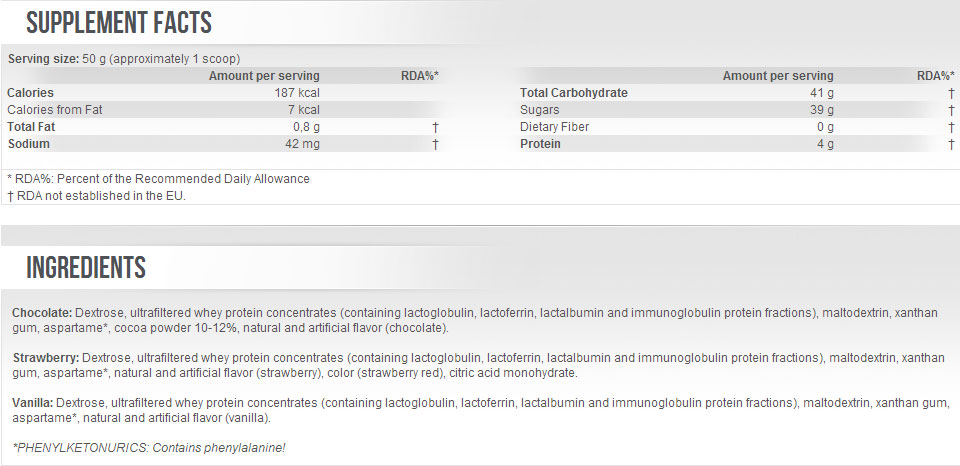Select the Vanilla flavor label
Viewport: 960px width, 466px height.
pyautogui.click(x=34, y=403)
